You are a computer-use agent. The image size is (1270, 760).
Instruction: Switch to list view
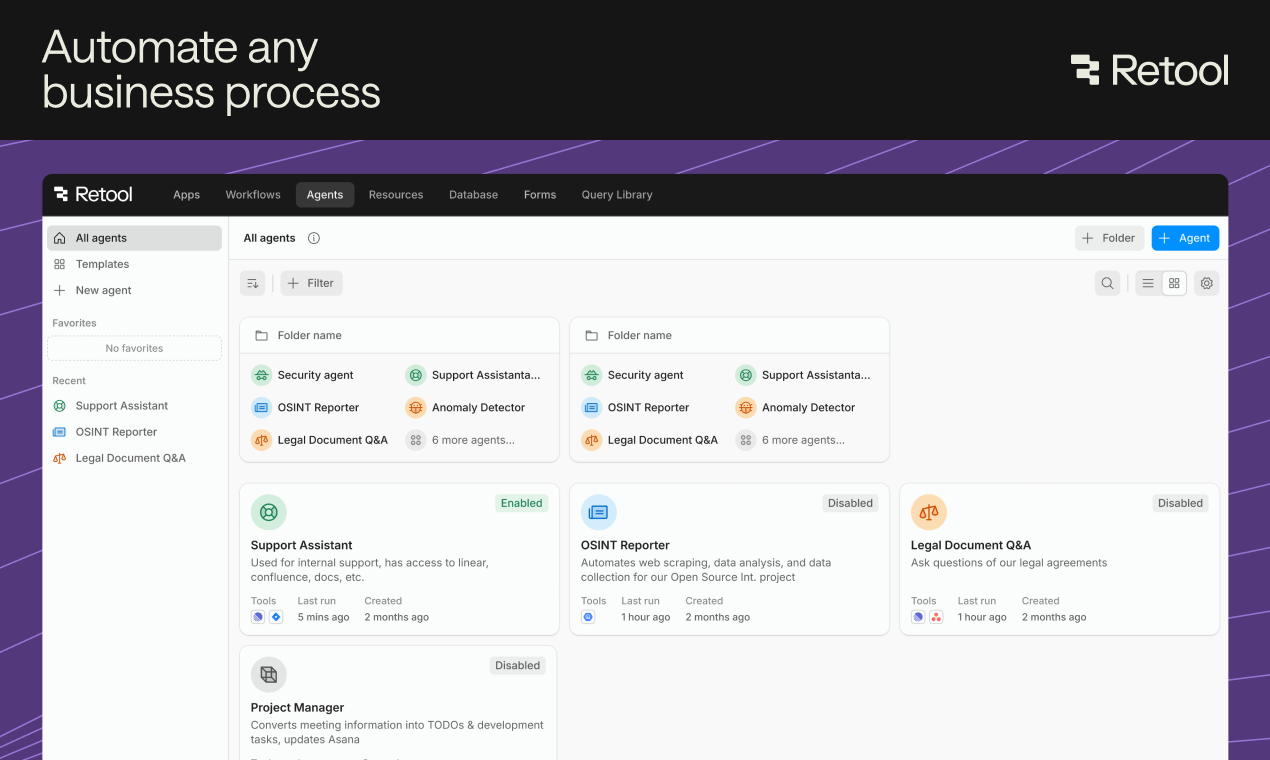(x=1148, y=283)
